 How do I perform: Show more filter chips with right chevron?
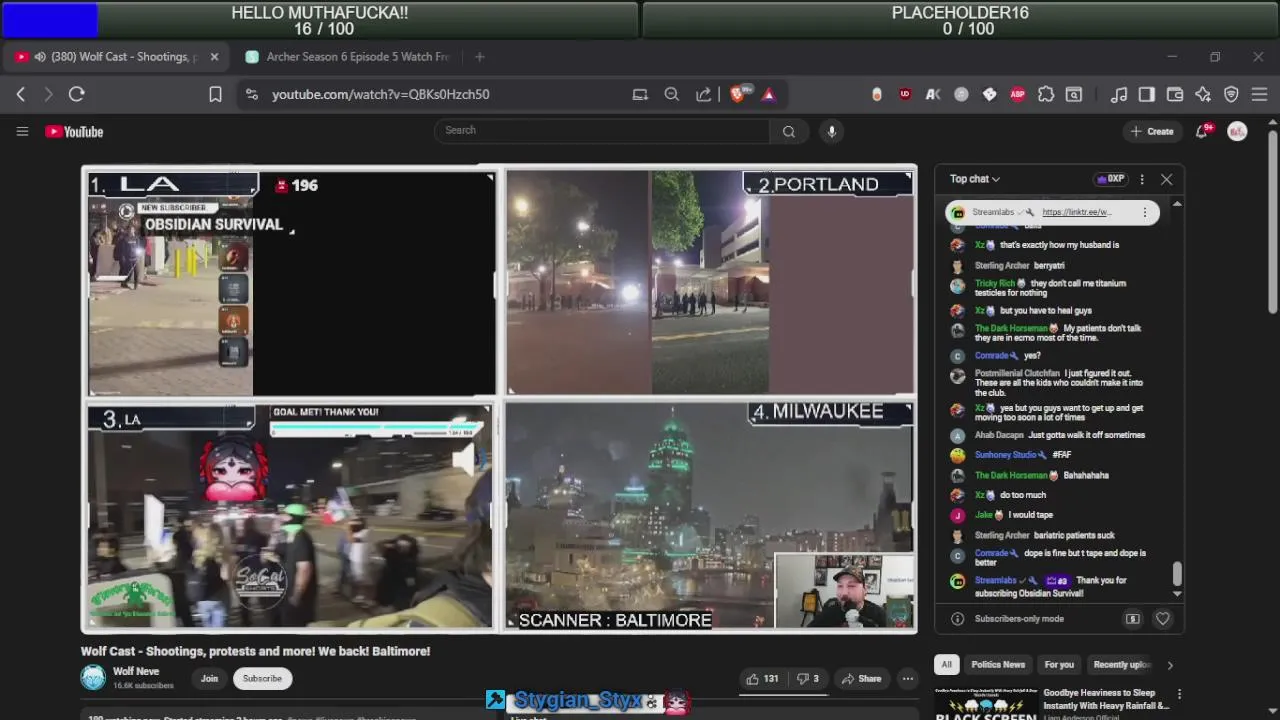[x=1170, y=665]
